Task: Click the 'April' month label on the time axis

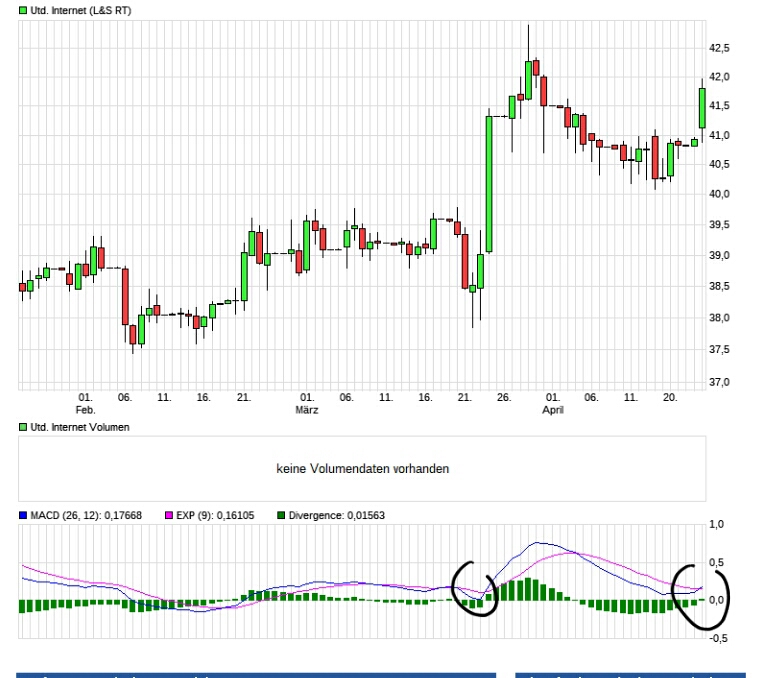Action: pyautogui.click(x=553, y=410)
